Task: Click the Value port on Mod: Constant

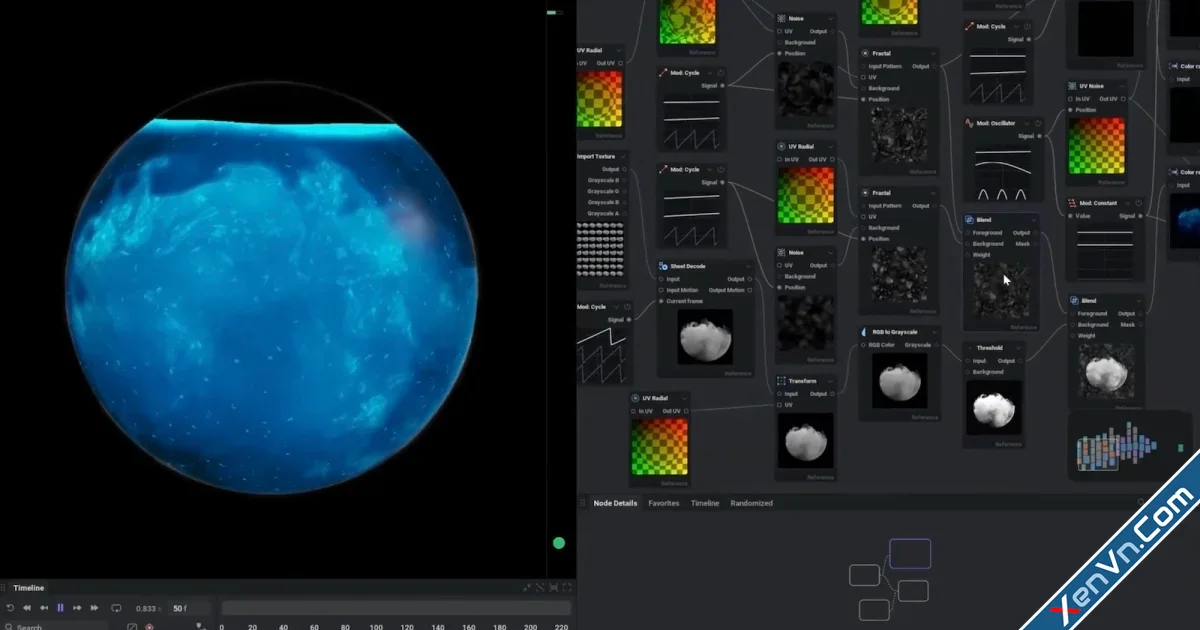Action: click(1070, 216)
